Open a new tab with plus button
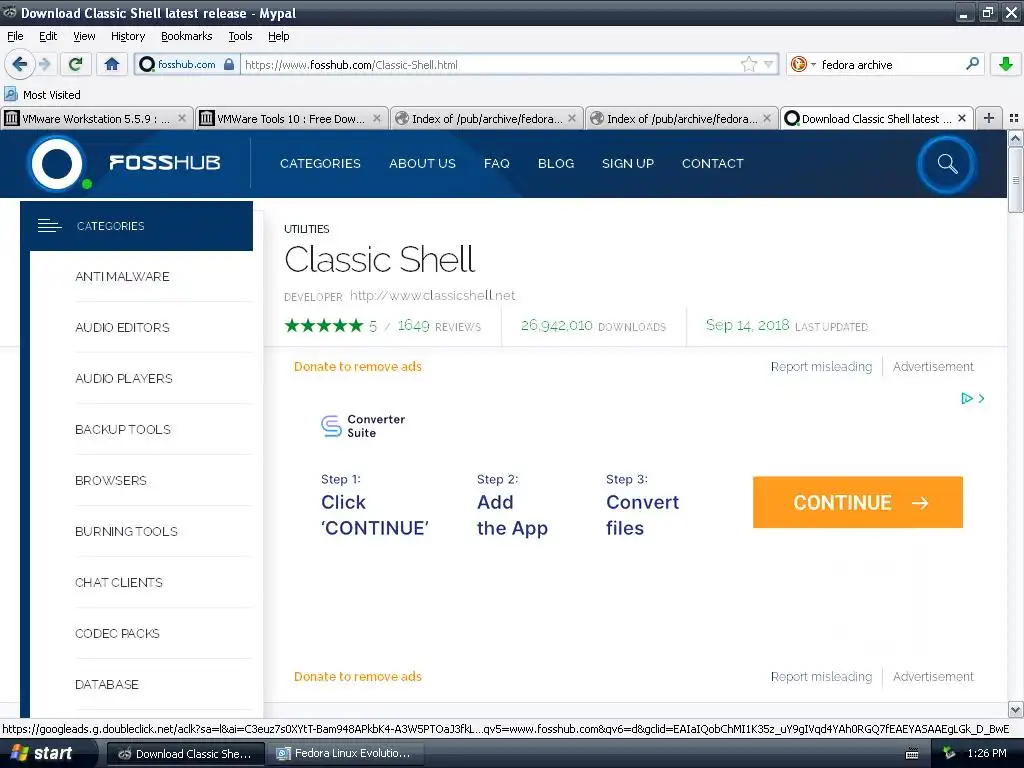Image resolution: width=1024 pixels, height=768 pixels. coord(989,118)
